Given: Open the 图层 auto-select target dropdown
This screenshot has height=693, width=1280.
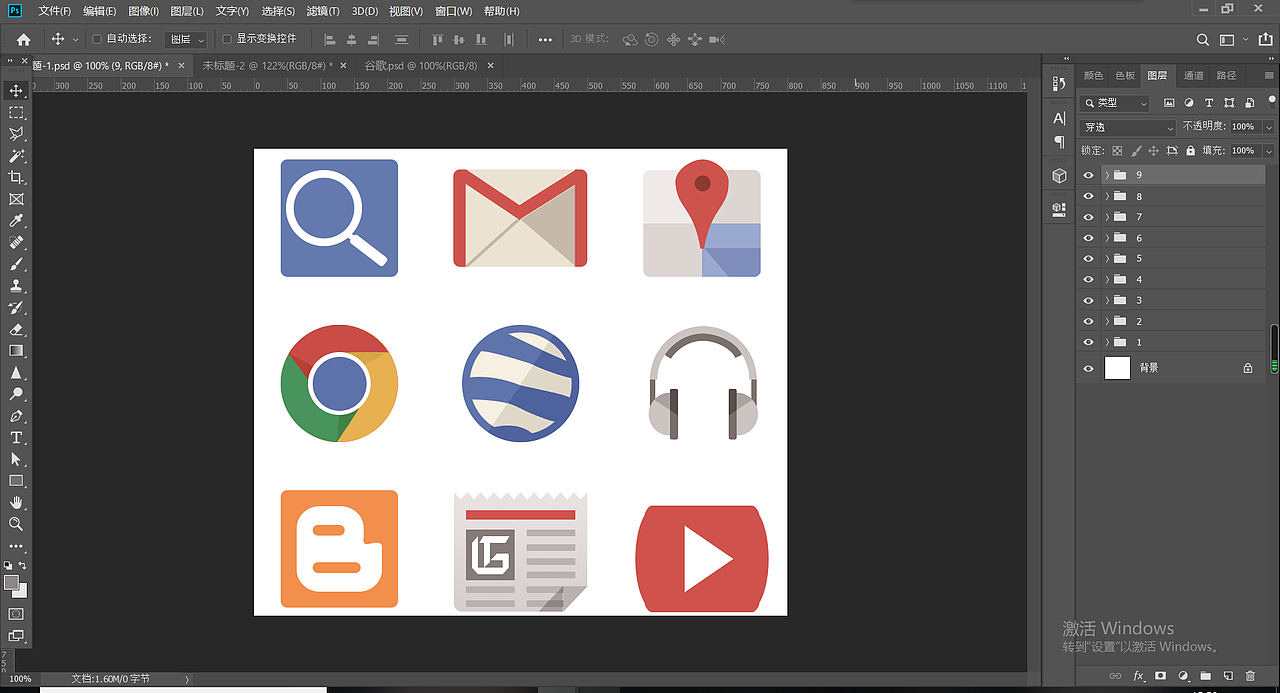Looking at the screenshot, I should (186, 39).
